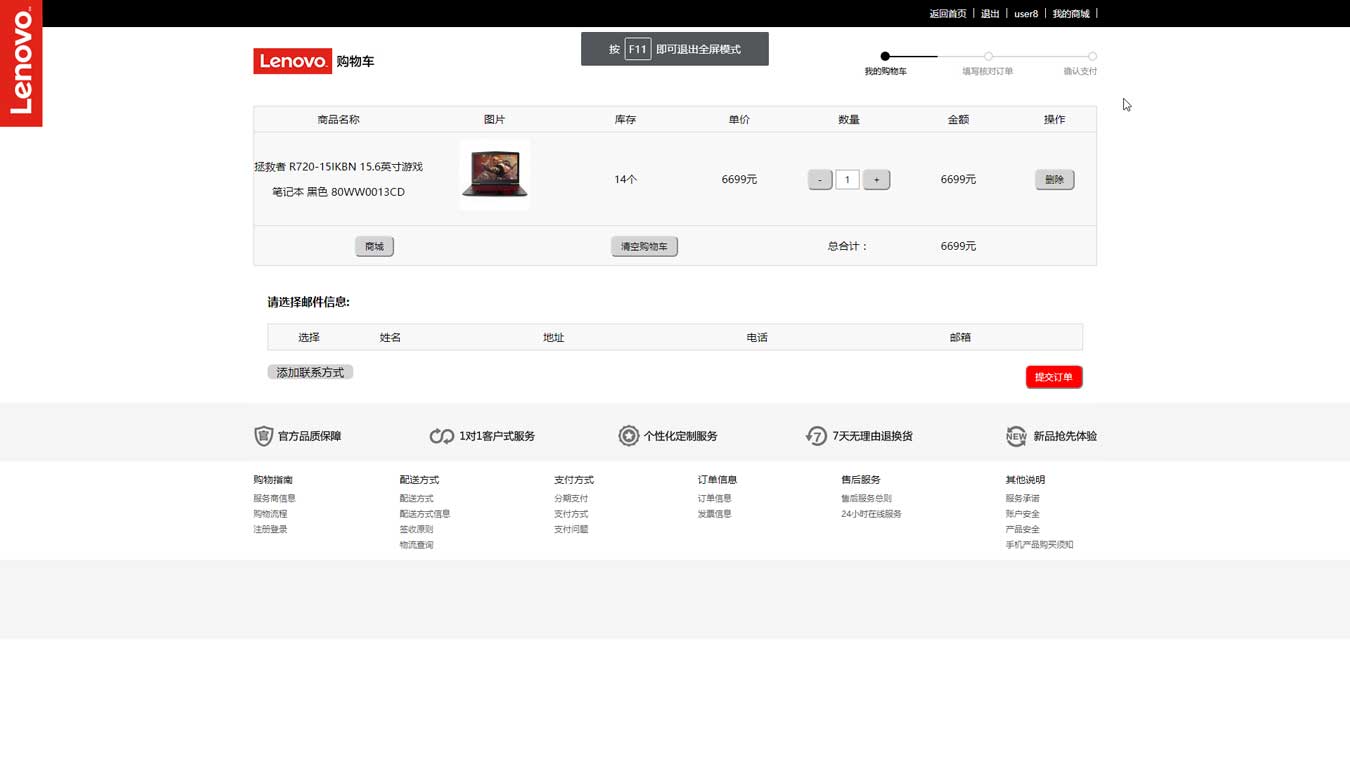Click the 总合计 label

click(848, 246)
